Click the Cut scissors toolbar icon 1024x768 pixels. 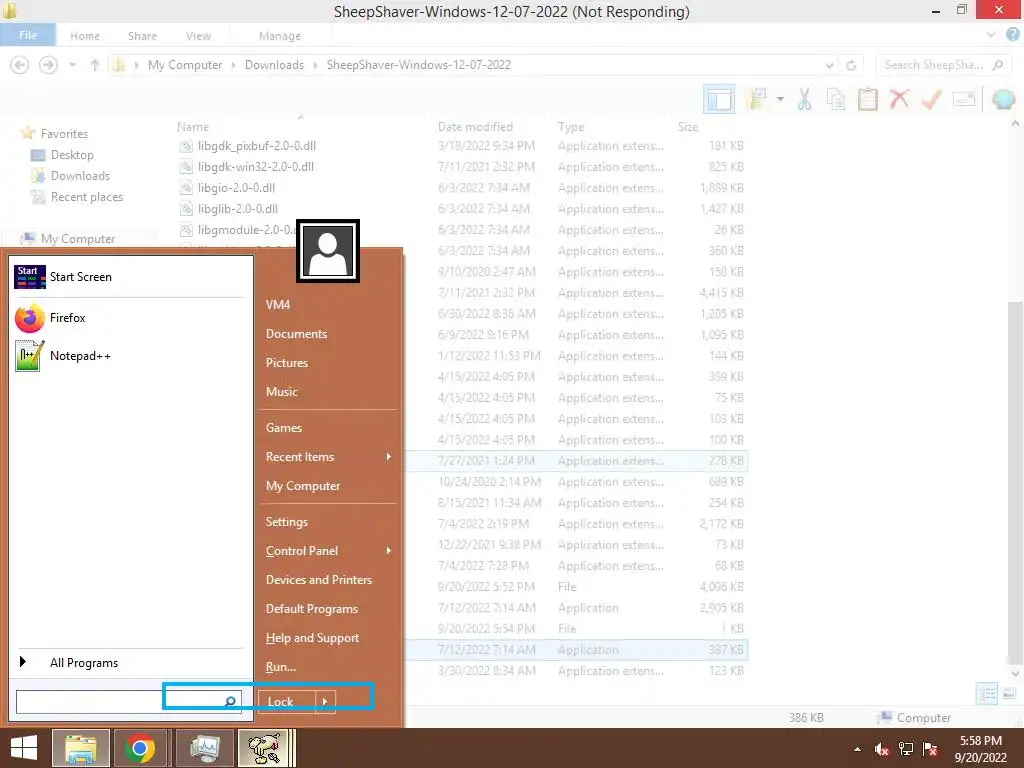[805, 99]
